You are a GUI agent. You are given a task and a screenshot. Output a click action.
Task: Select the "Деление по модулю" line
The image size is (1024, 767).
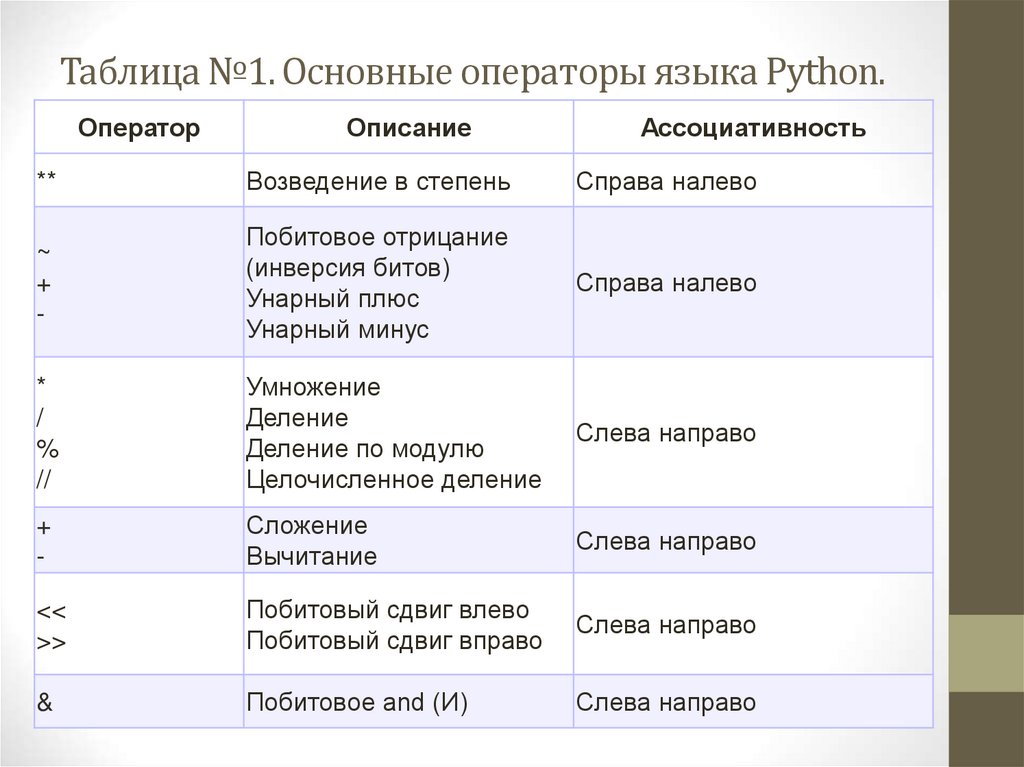tap(365, 449)
